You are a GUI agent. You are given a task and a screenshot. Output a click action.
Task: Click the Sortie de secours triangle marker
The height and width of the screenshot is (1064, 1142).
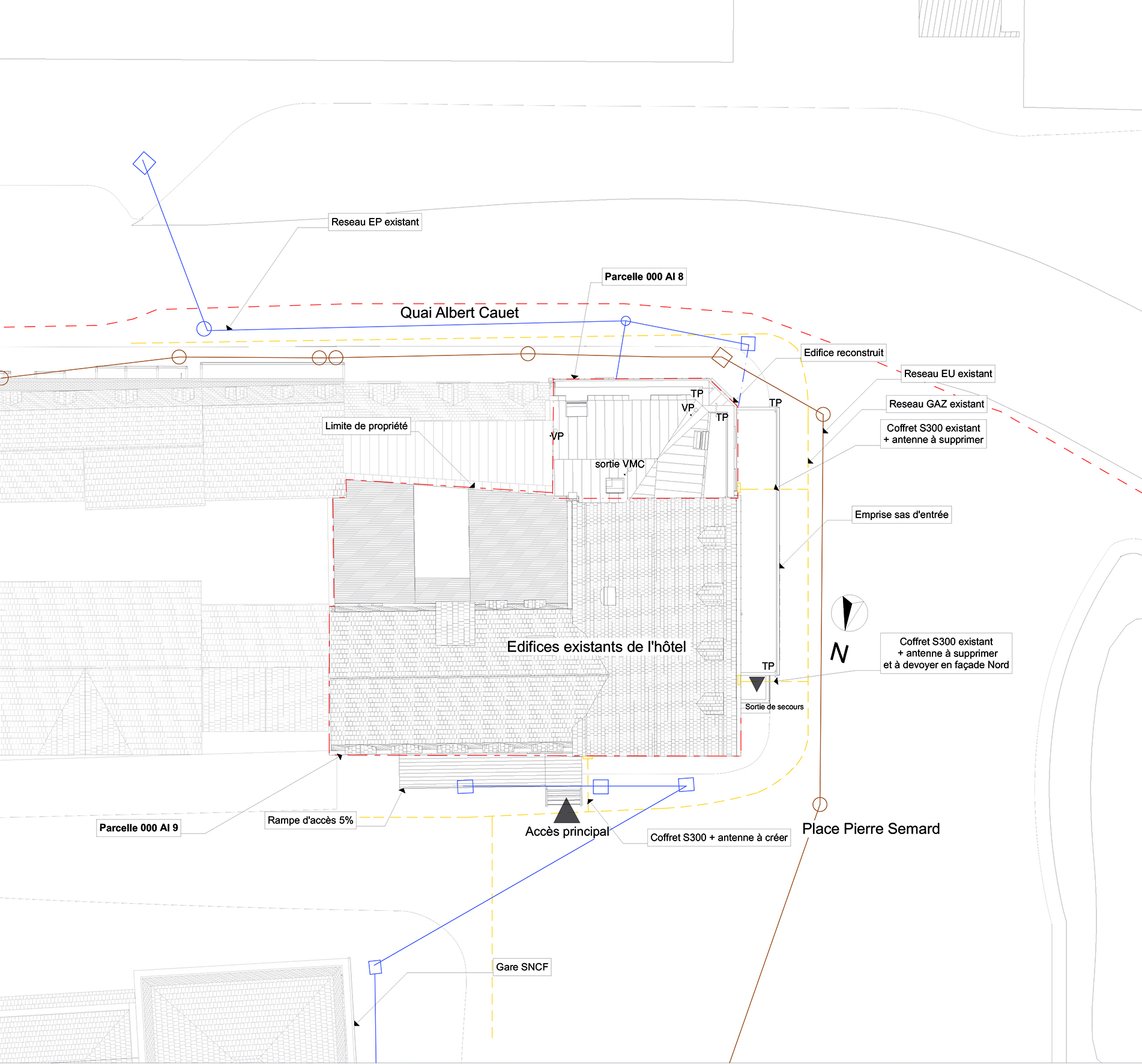757,683
